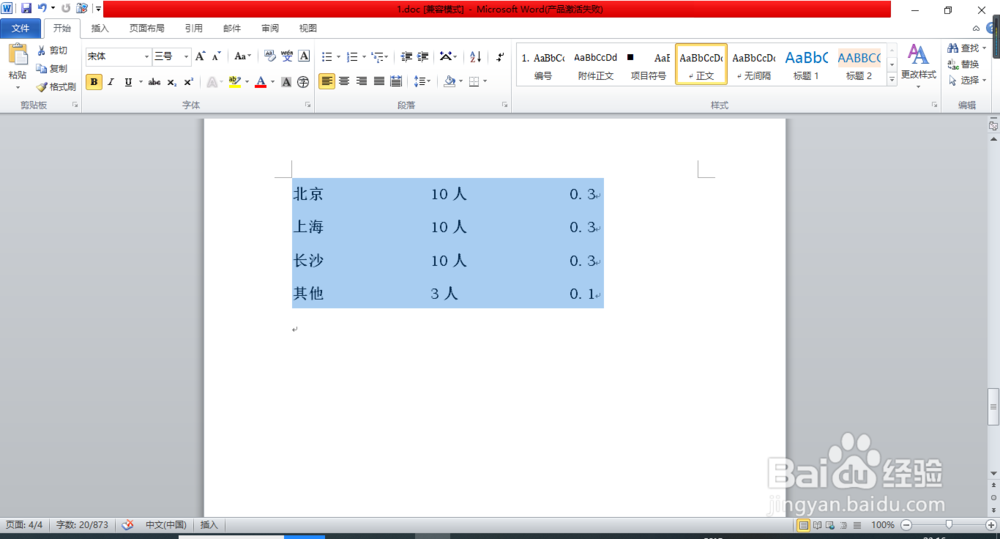Clear formatting using the eraser A icon
The height and width of the screenshot is (539, 1000).
269,57
